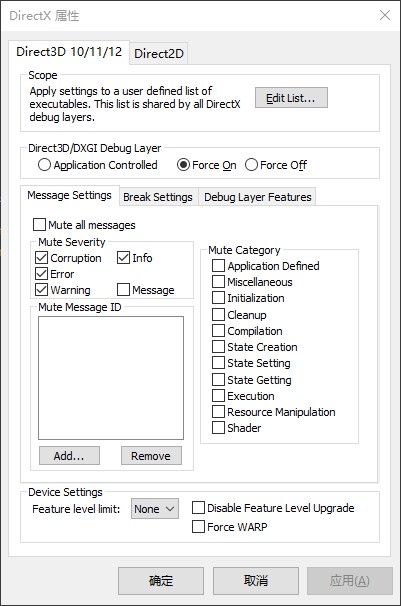Open the Feature level limit dropdown
The height and width of the screenshot is (606, 401).
[155, 509]
